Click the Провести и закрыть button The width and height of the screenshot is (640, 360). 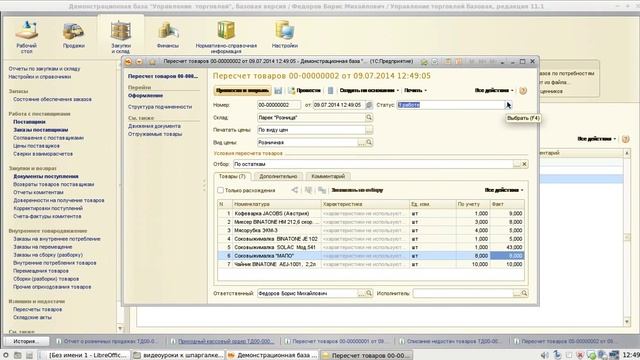[x=242, y=90]
